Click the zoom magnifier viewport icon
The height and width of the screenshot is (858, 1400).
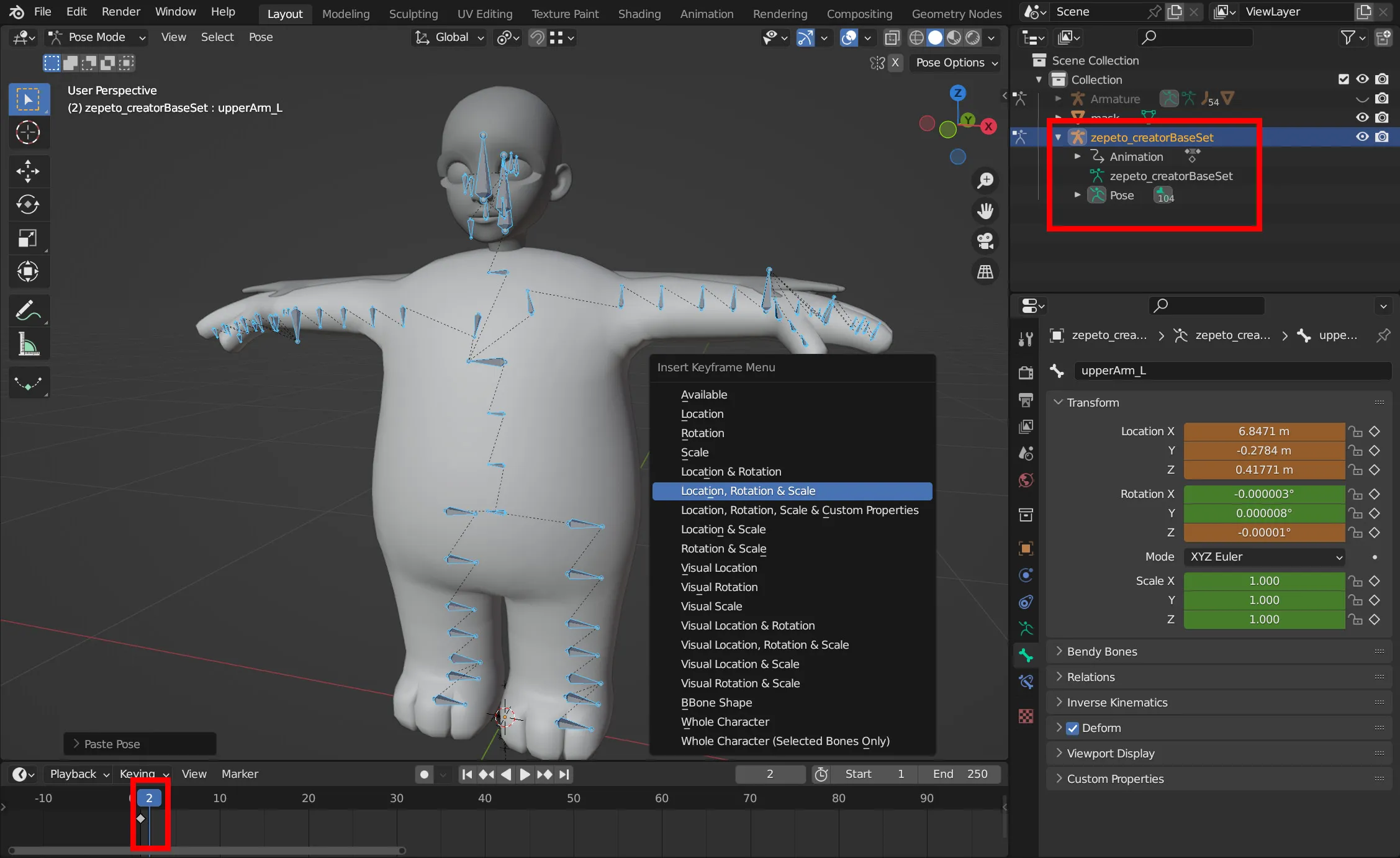pos(985,181)
